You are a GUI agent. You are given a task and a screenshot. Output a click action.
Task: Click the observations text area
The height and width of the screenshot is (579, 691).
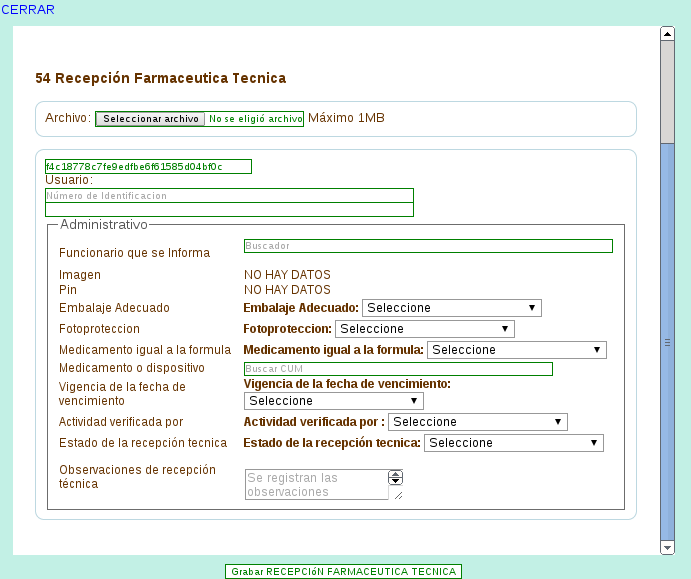pyautogui.click(x=315, y=485)
